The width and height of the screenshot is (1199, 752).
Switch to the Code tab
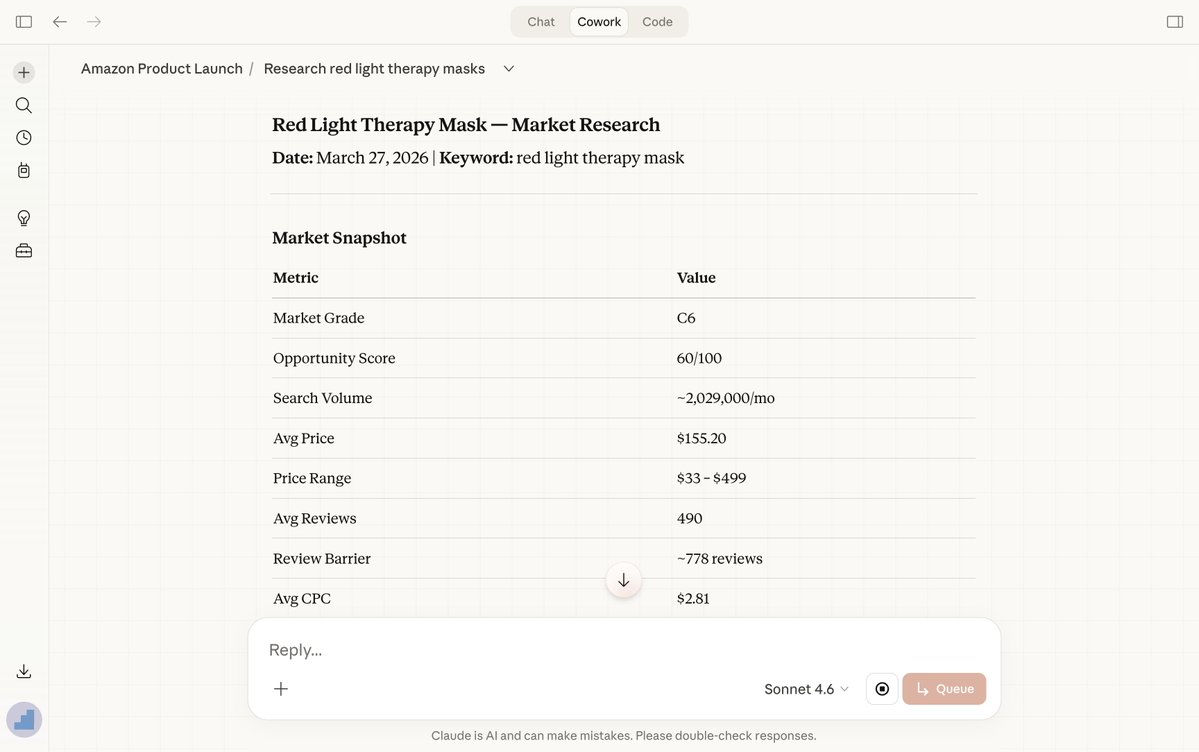[x=658, y=21]
